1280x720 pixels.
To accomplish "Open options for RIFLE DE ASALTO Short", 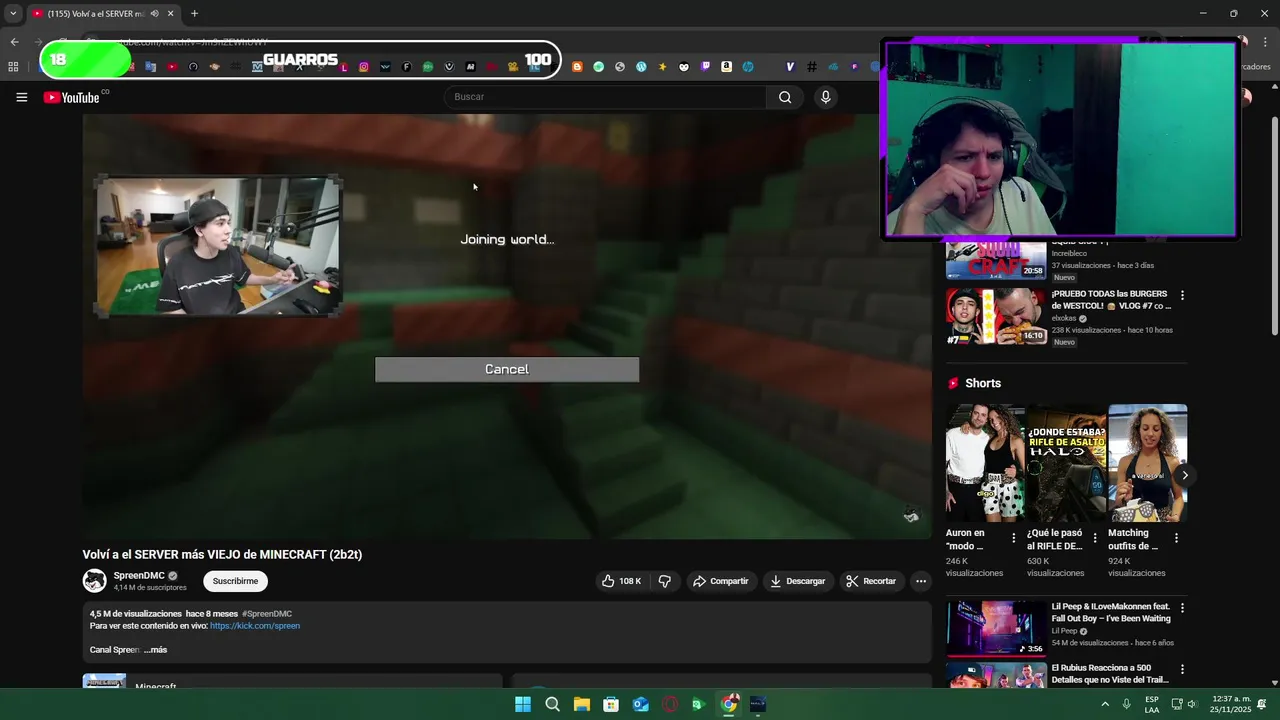I will pos(1094,538).
